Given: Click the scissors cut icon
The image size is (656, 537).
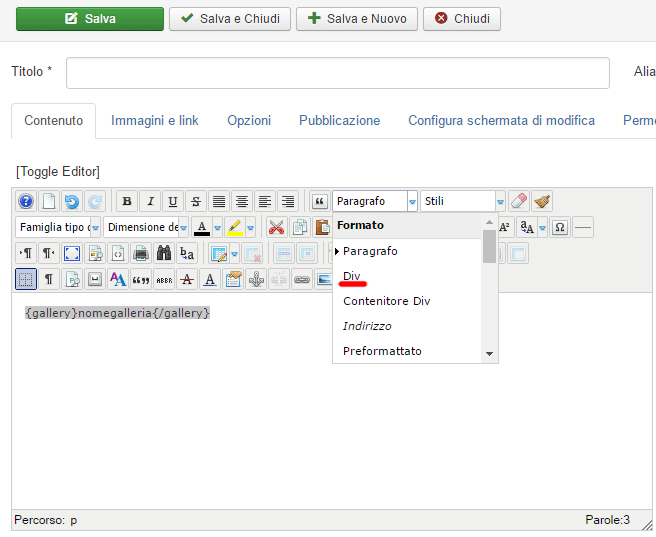Looking at the screenshot, I should [x=275, y=227].
